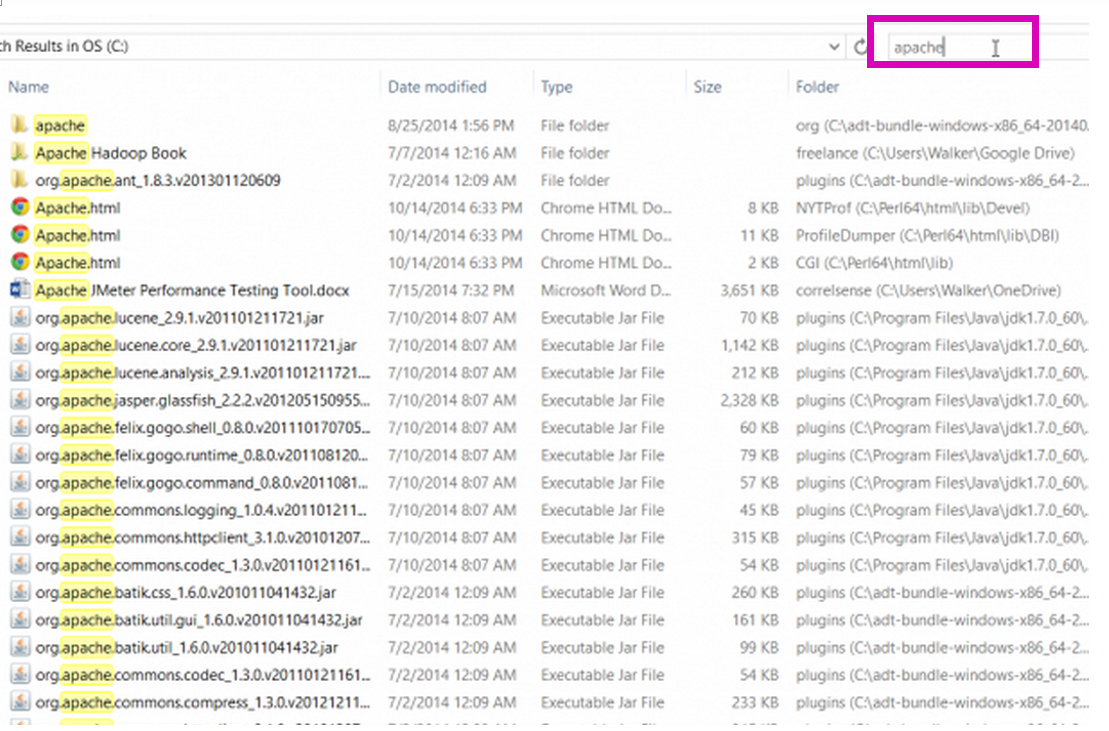Viewport: 1109px width, 731px height.
Task: Refresh the search results
Action: [860, 47]
